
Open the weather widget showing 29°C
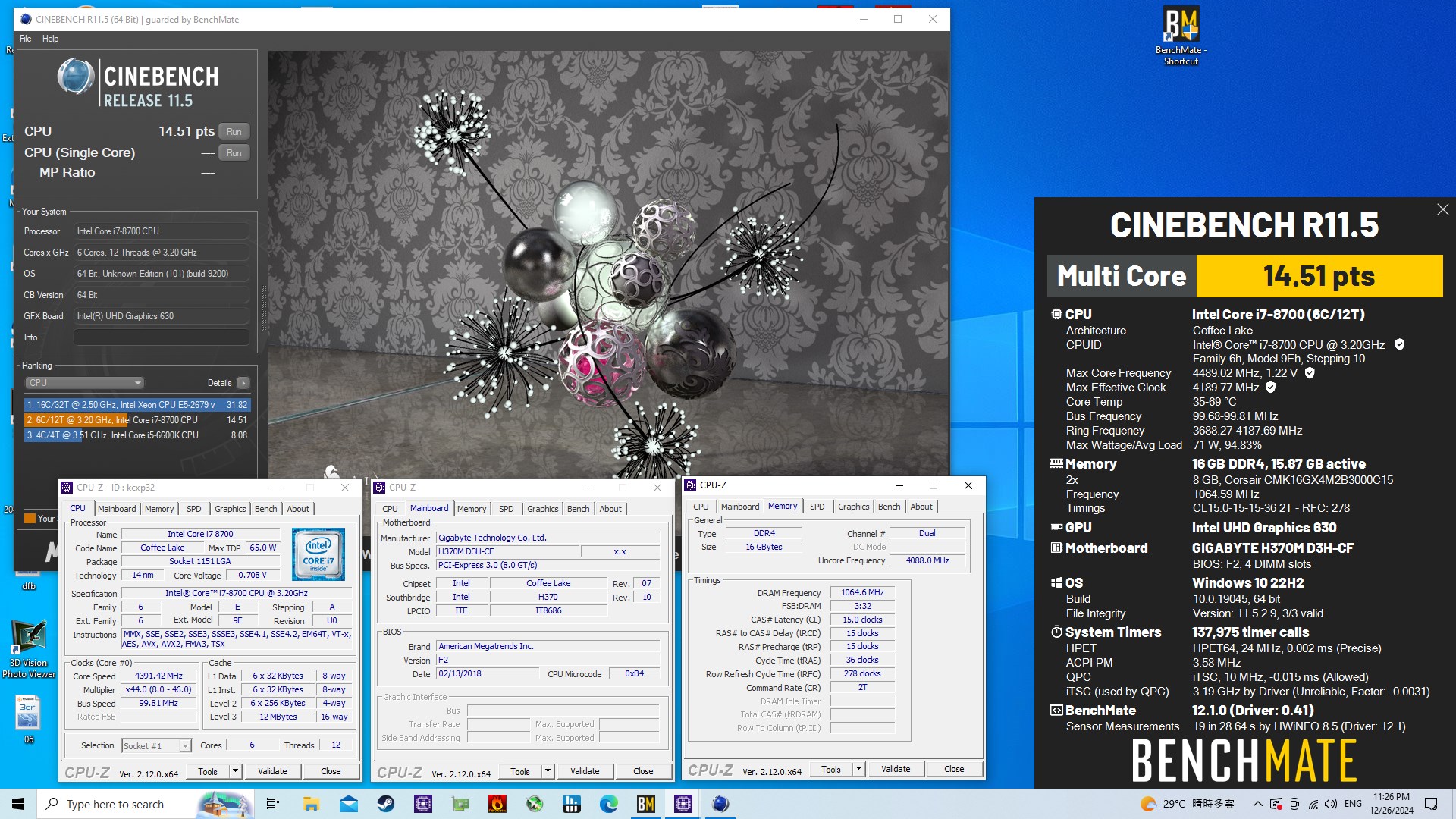[1188, 804]
